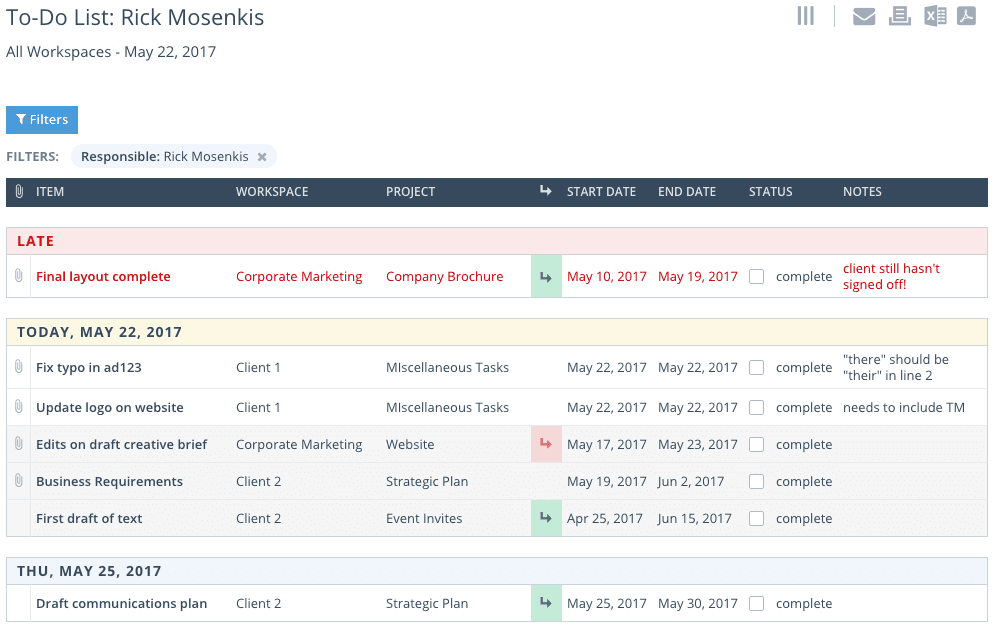Click red dependency arrow on Website row
The width and height of the screenshot is (994, 630).
coord(546,444)
